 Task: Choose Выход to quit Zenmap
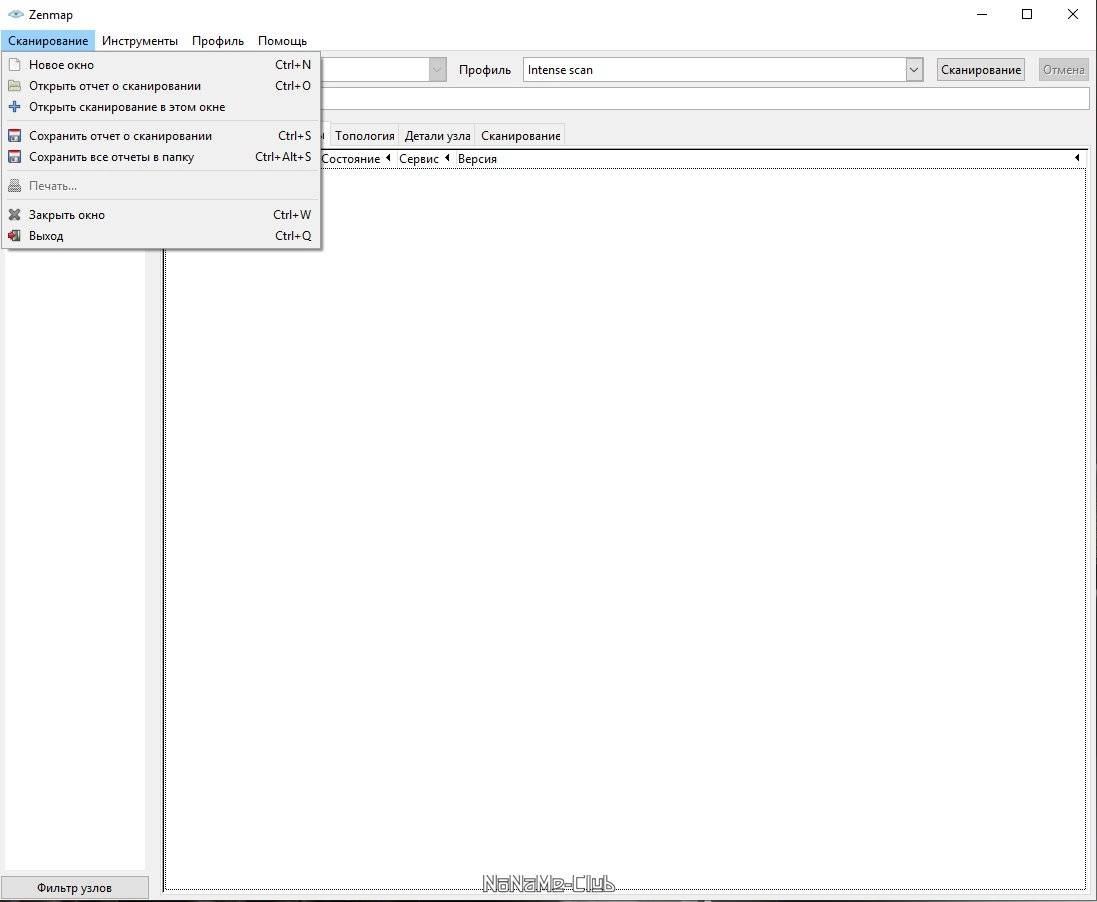pyautogui.click(x=161, y=236)
